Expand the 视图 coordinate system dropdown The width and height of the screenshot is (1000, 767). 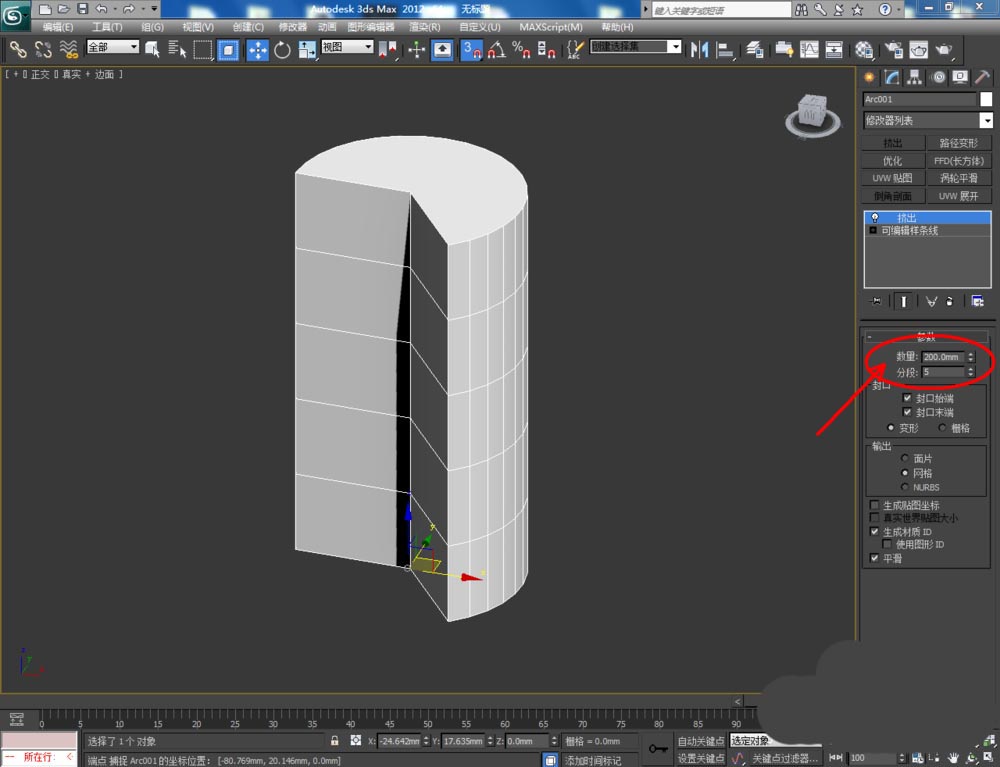(347, 47)
